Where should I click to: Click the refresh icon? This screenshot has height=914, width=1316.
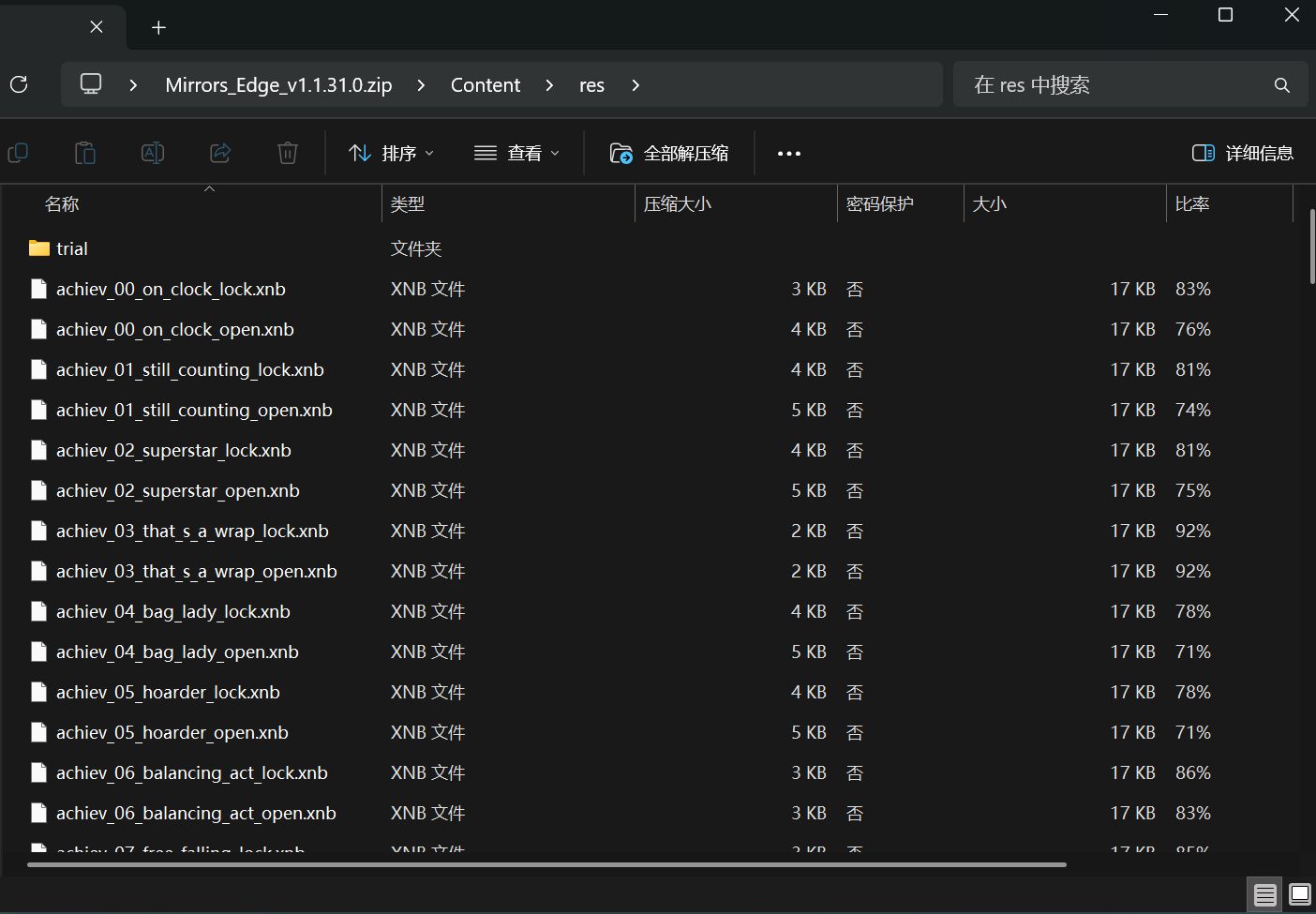[x=19, y=84]
